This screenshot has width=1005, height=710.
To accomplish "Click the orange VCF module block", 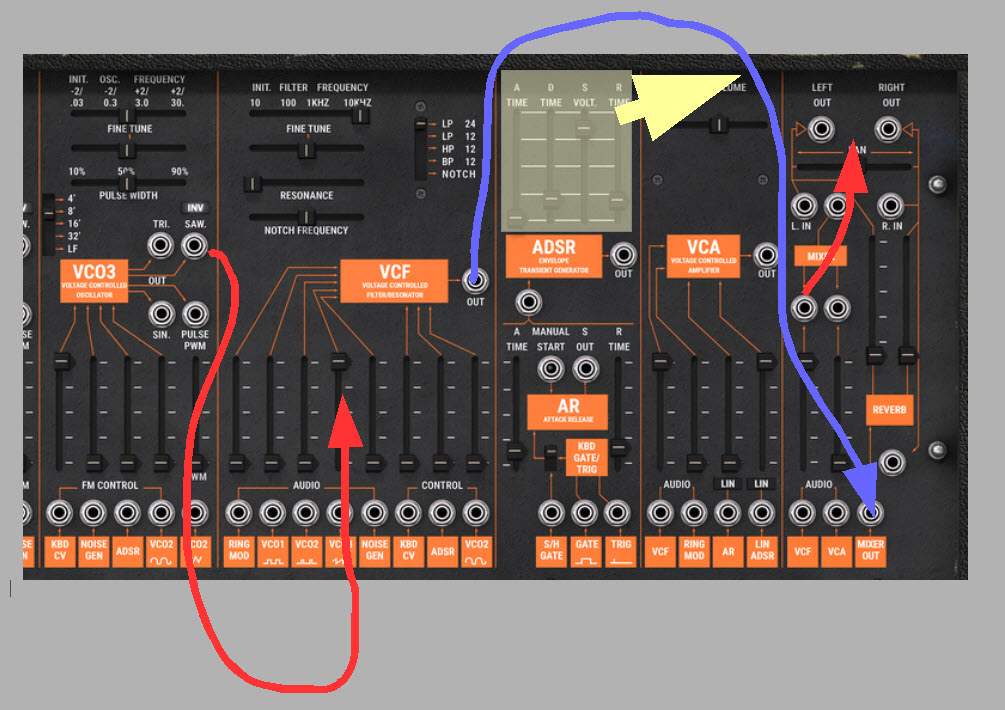I will coord(394,281).
